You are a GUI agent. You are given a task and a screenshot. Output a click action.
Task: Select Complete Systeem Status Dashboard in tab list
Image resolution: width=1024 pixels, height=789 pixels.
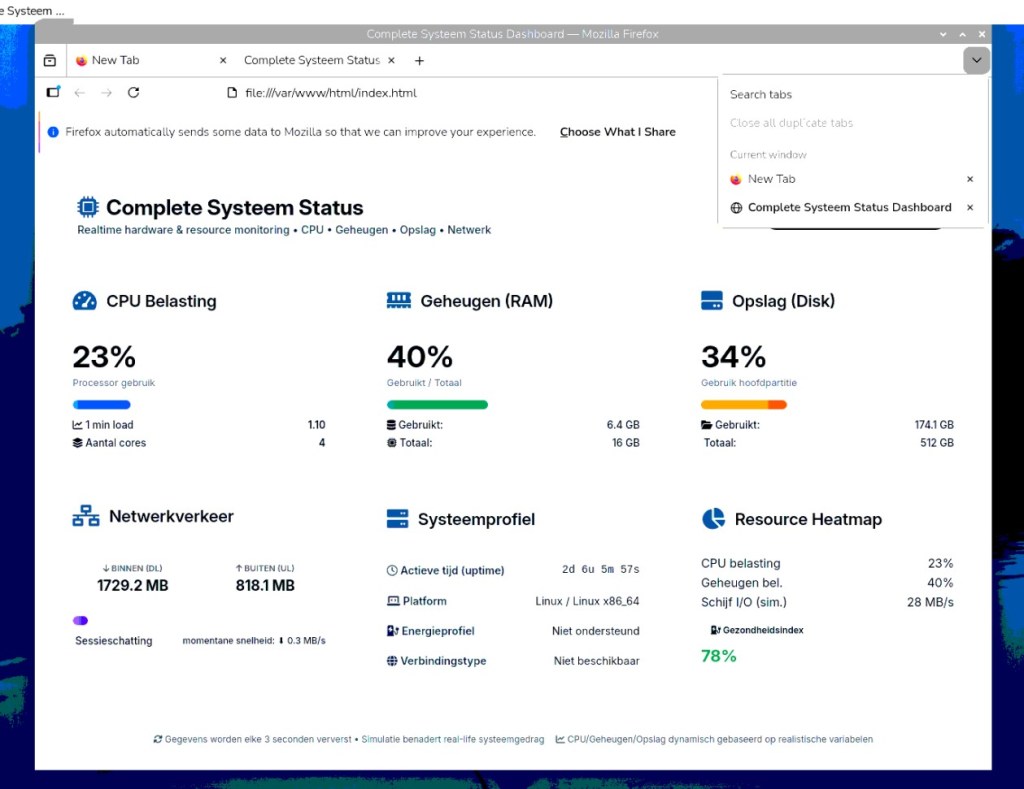tap(849, 208)
